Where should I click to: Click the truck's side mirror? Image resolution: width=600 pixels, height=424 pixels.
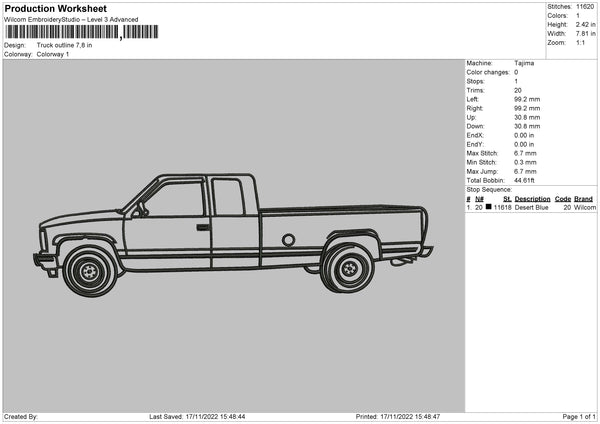(x=141, y=210)
